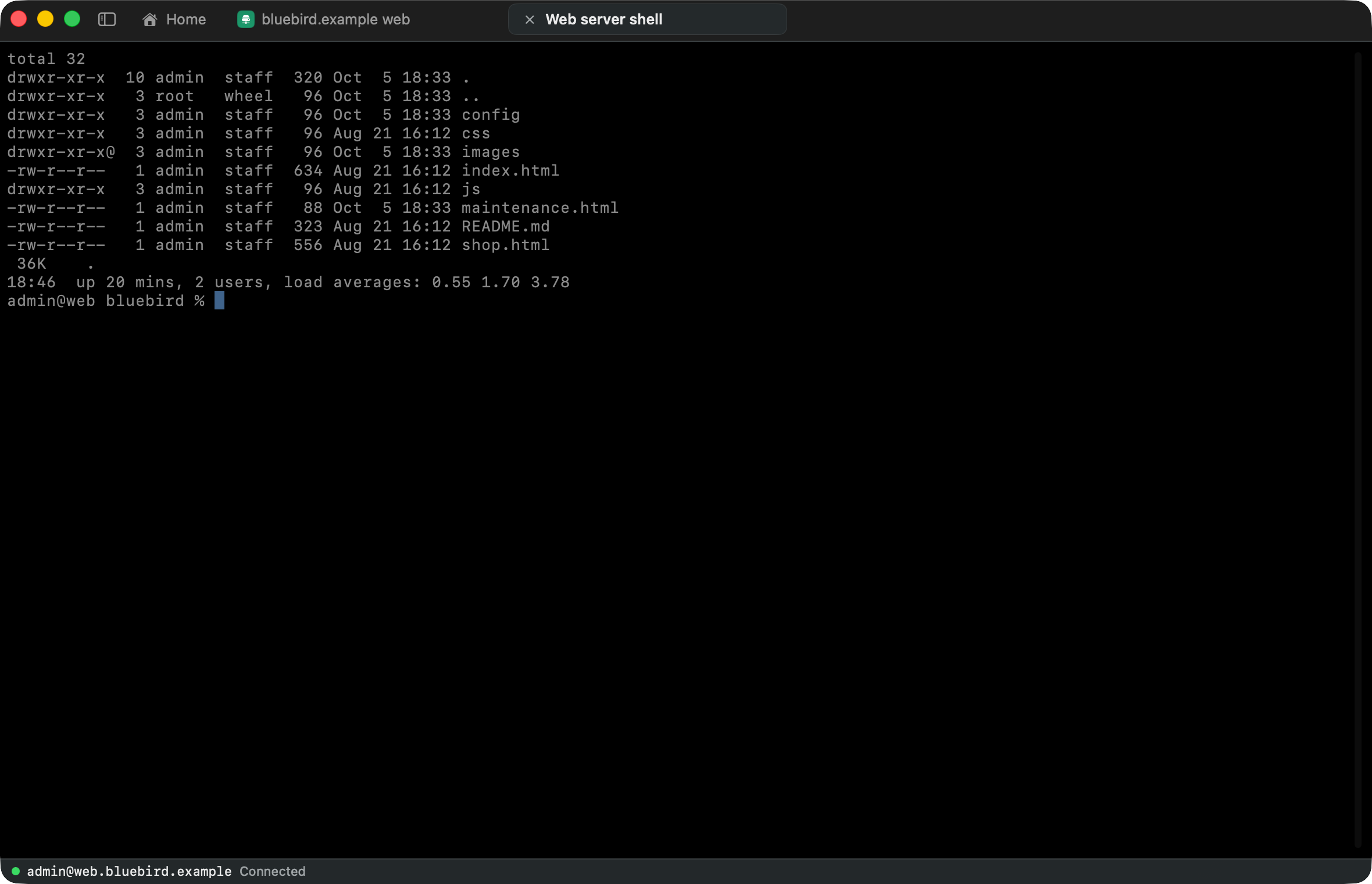Click the css directory name
This screenshot has height=884, width=1372.
coord(476,133)
